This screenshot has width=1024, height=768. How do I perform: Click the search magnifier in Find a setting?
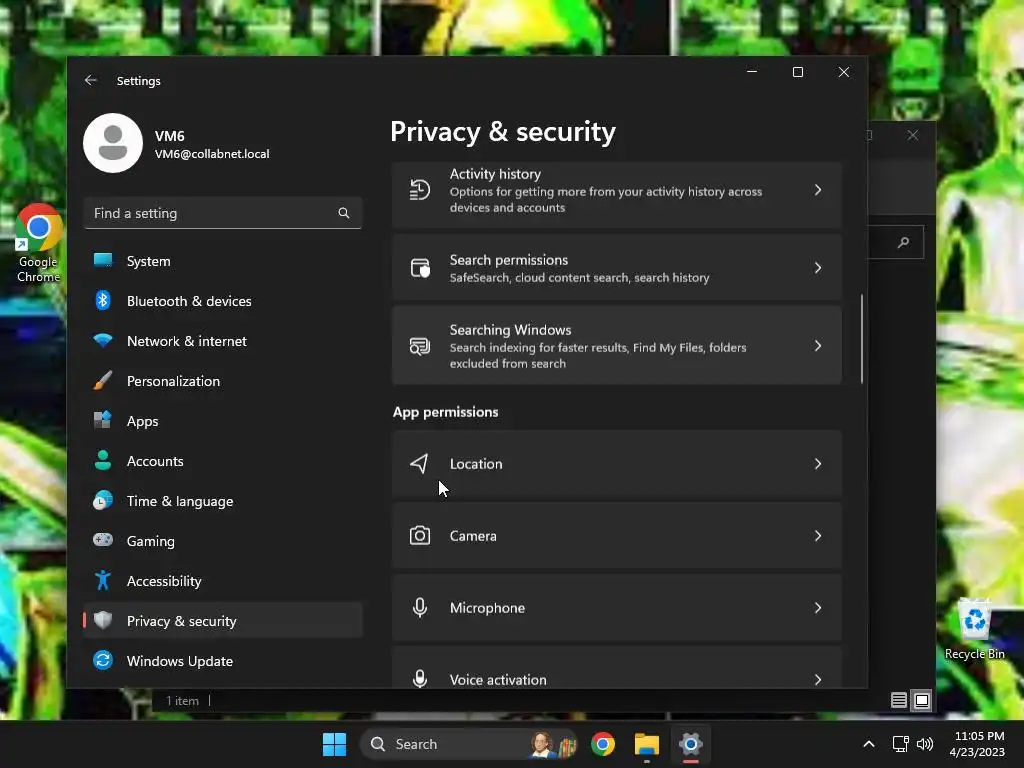(344, 213)
